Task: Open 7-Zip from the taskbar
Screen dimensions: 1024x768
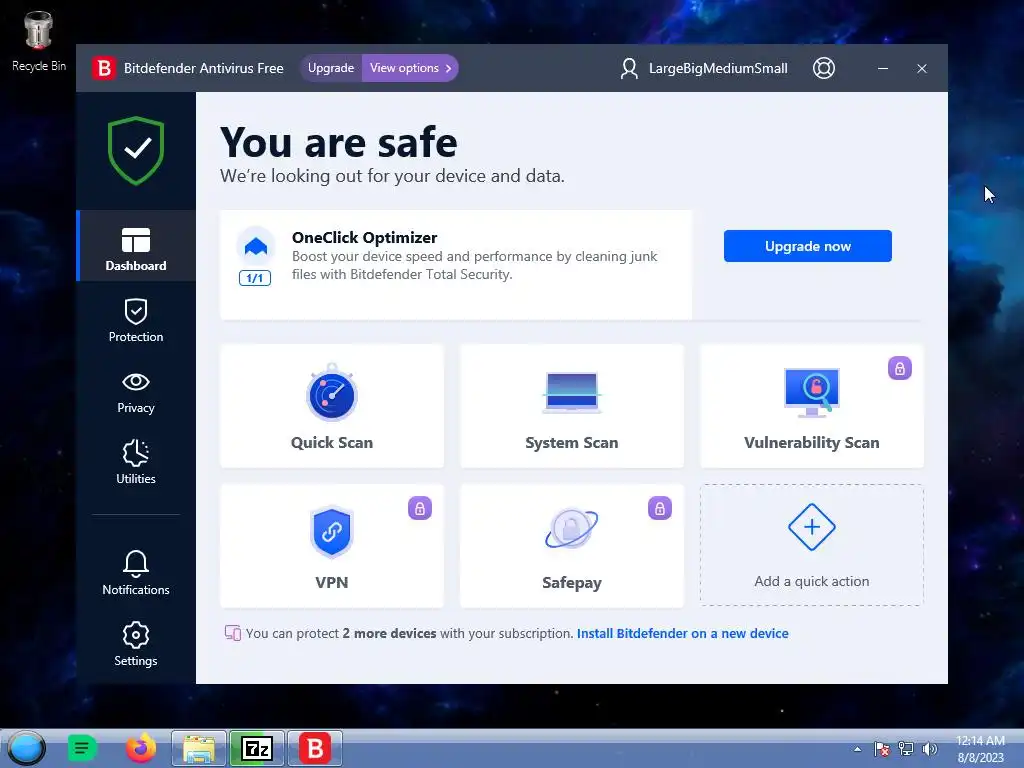Action: pyautogui.click(x=257, y=748)
